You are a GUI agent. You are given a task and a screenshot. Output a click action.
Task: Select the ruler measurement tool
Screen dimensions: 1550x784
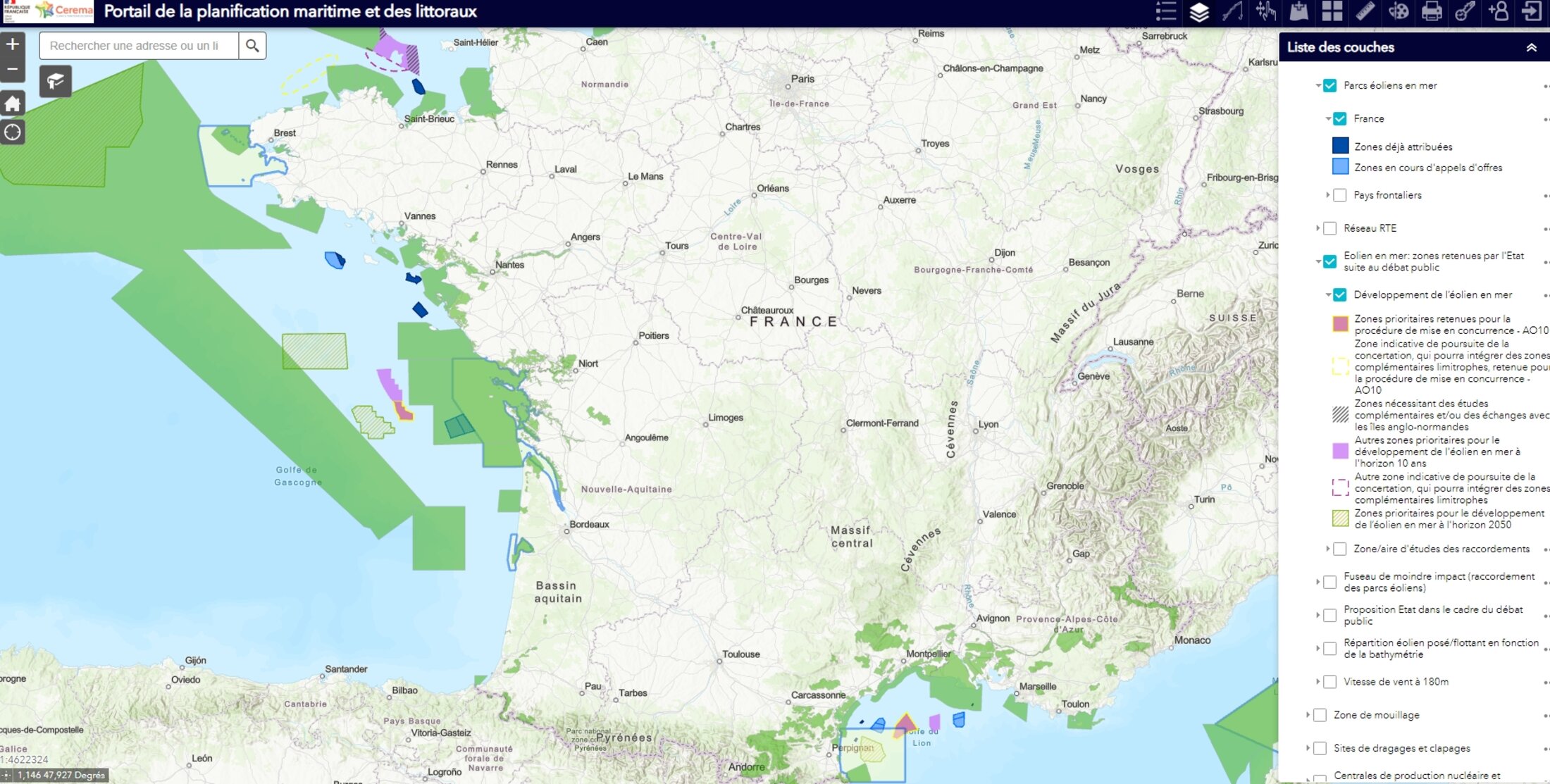pos(1365,11)
